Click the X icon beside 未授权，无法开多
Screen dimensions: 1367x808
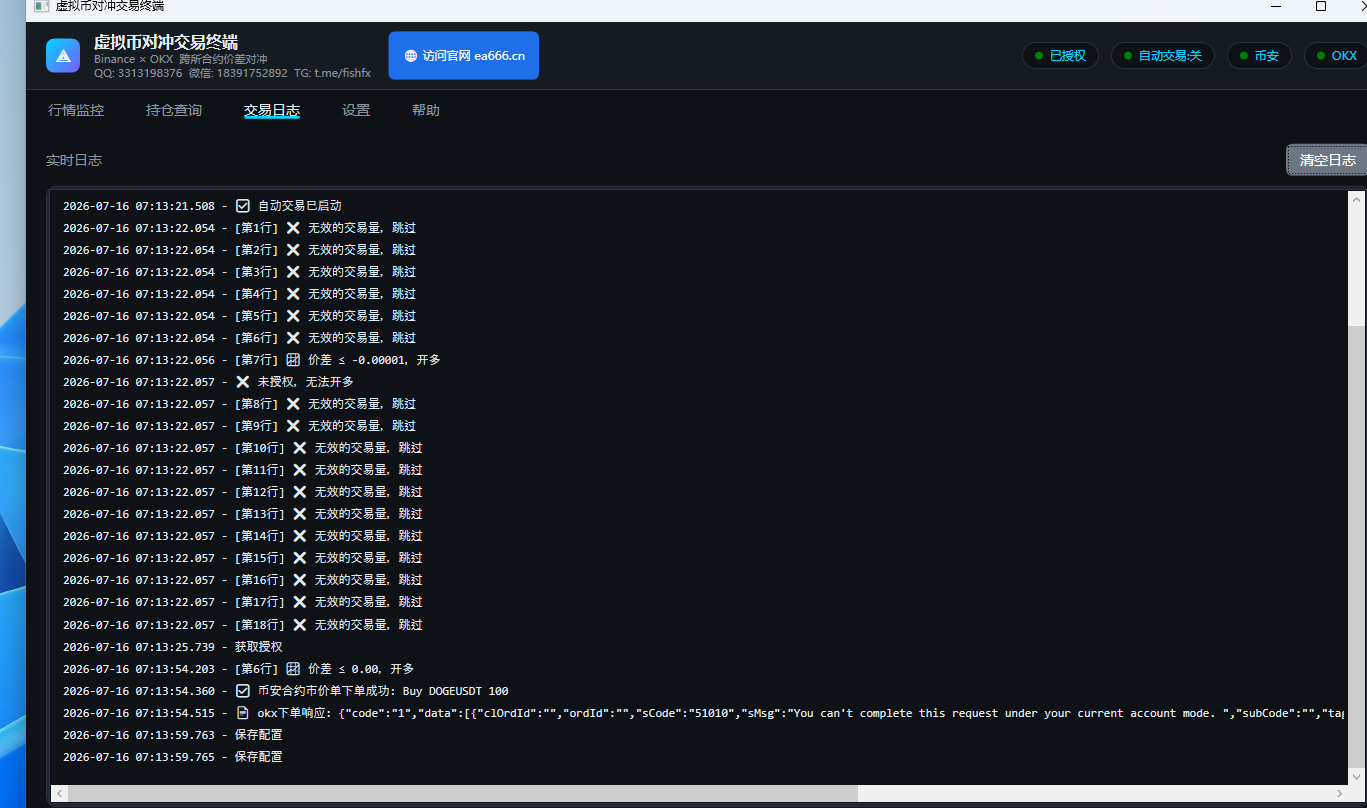[243, 382]
